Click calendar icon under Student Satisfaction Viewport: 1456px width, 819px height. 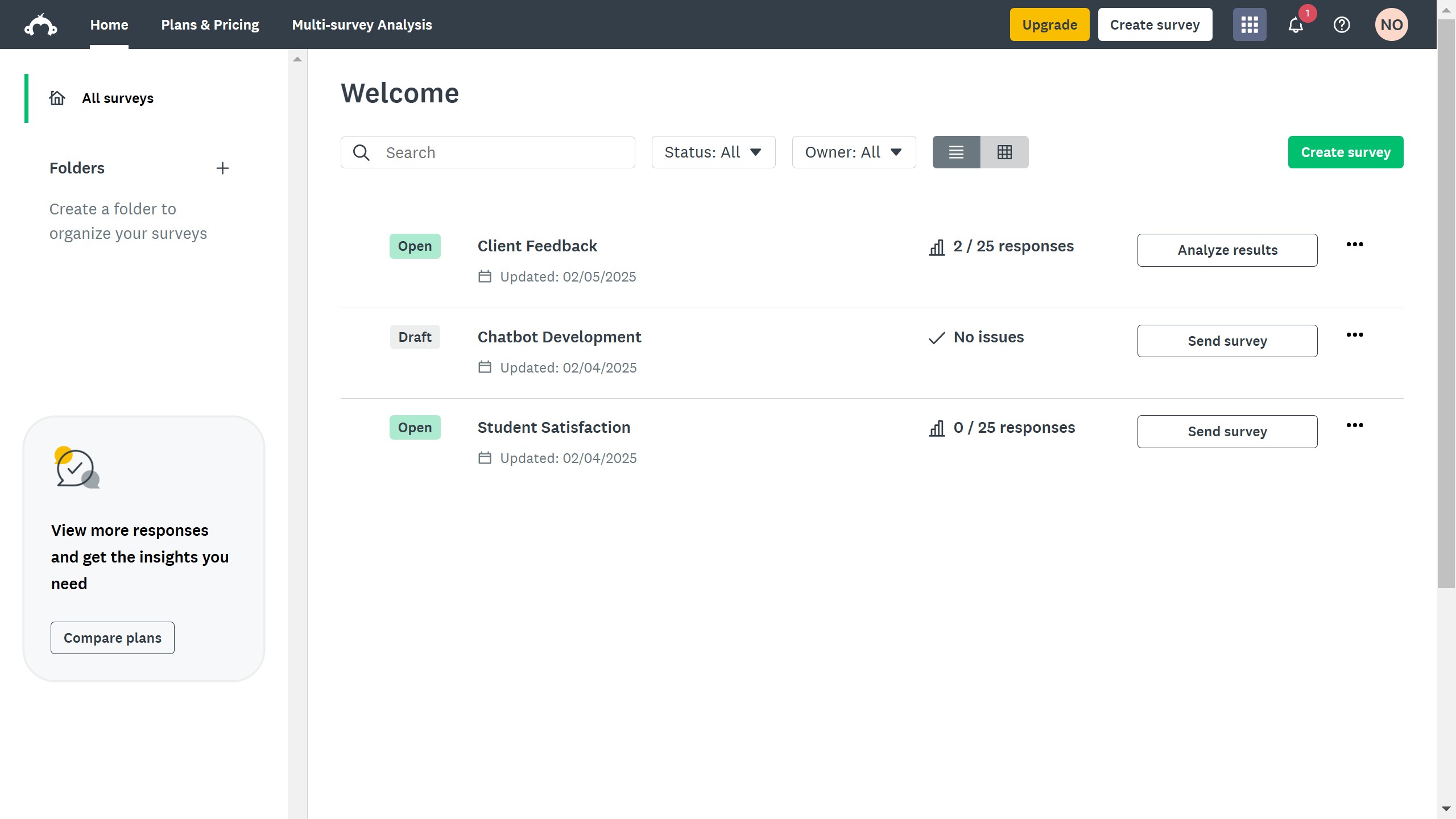click(485, 458)
